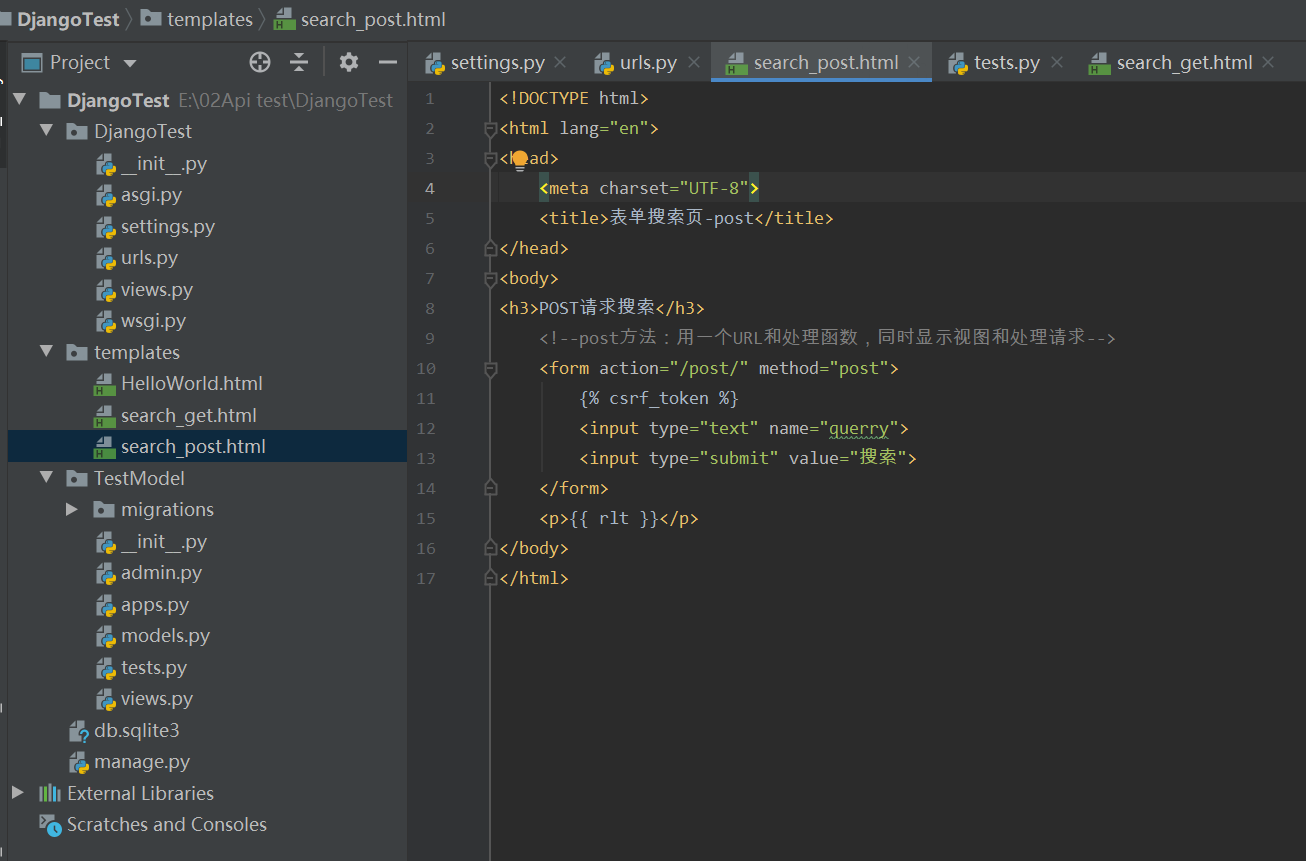
Task: Select db.sqlite3 file
Action: [136, 730]
